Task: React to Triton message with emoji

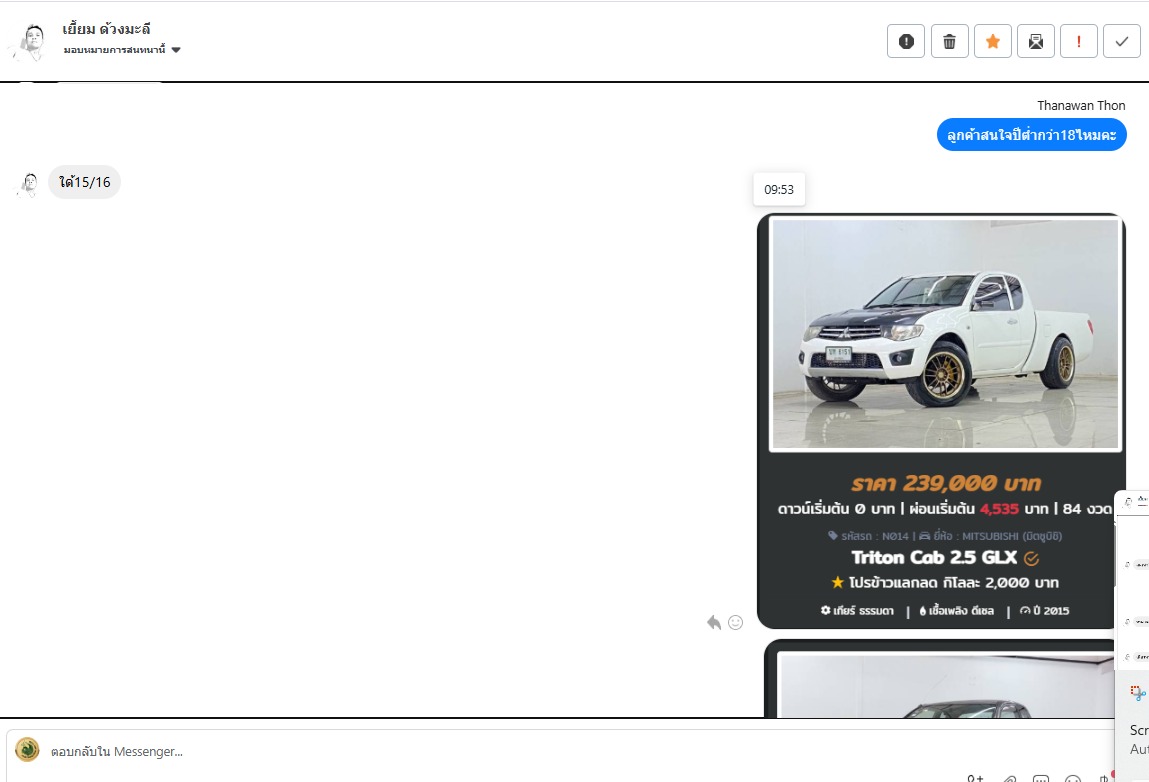Action: point(736,622)
